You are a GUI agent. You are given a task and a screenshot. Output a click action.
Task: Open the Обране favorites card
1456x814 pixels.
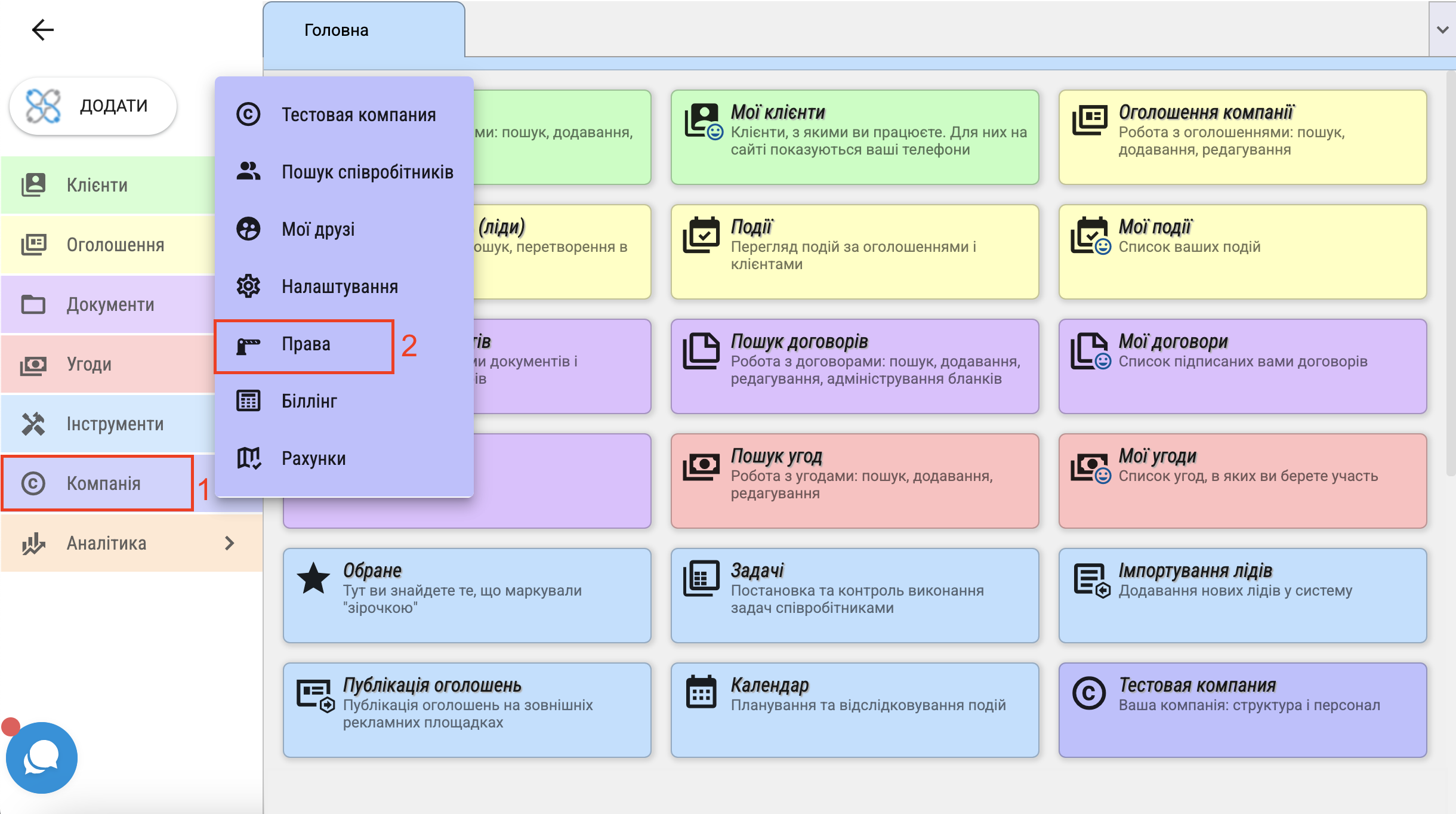(467, 596)
